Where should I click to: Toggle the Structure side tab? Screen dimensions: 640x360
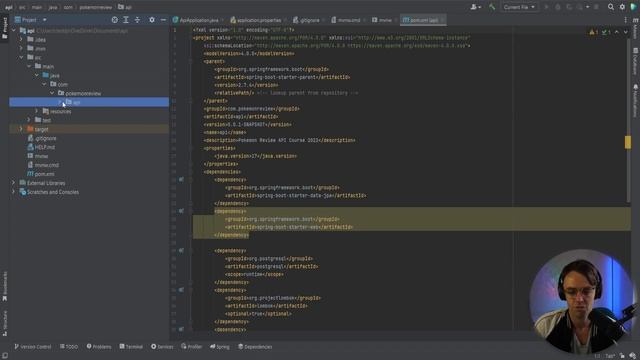(x=4, y=323)
